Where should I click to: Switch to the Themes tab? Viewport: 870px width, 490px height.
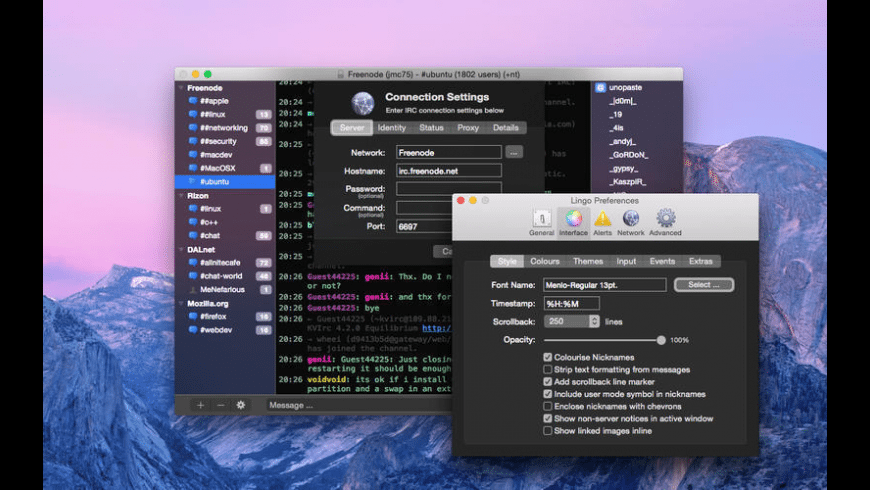tap(588, 261)
